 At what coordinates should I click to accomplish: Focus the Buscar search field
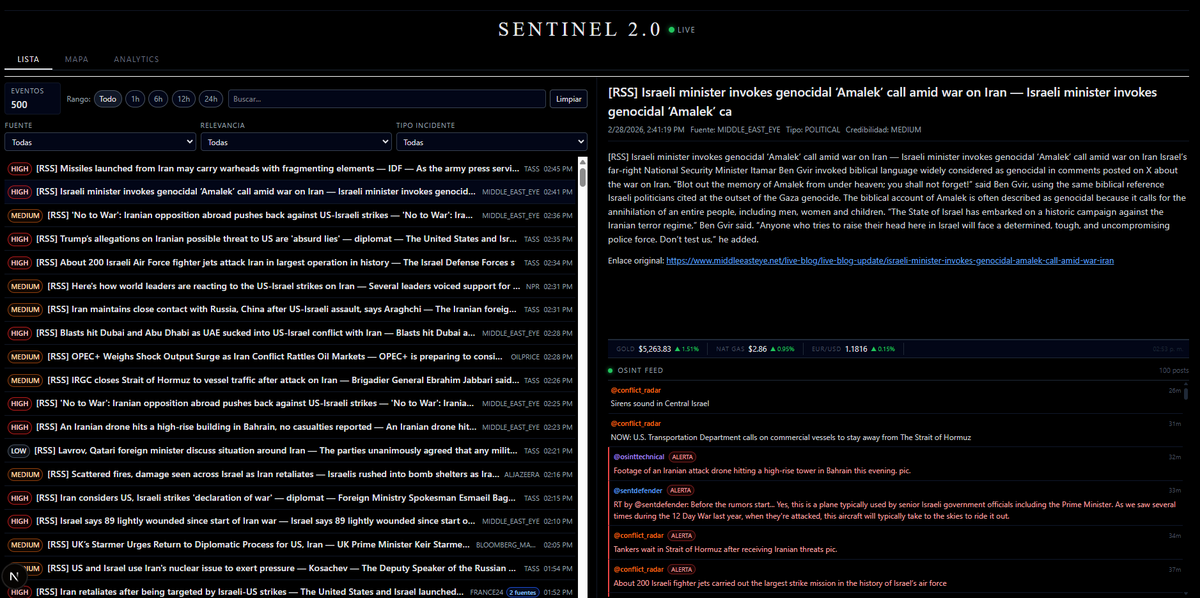tap(386, 99)
